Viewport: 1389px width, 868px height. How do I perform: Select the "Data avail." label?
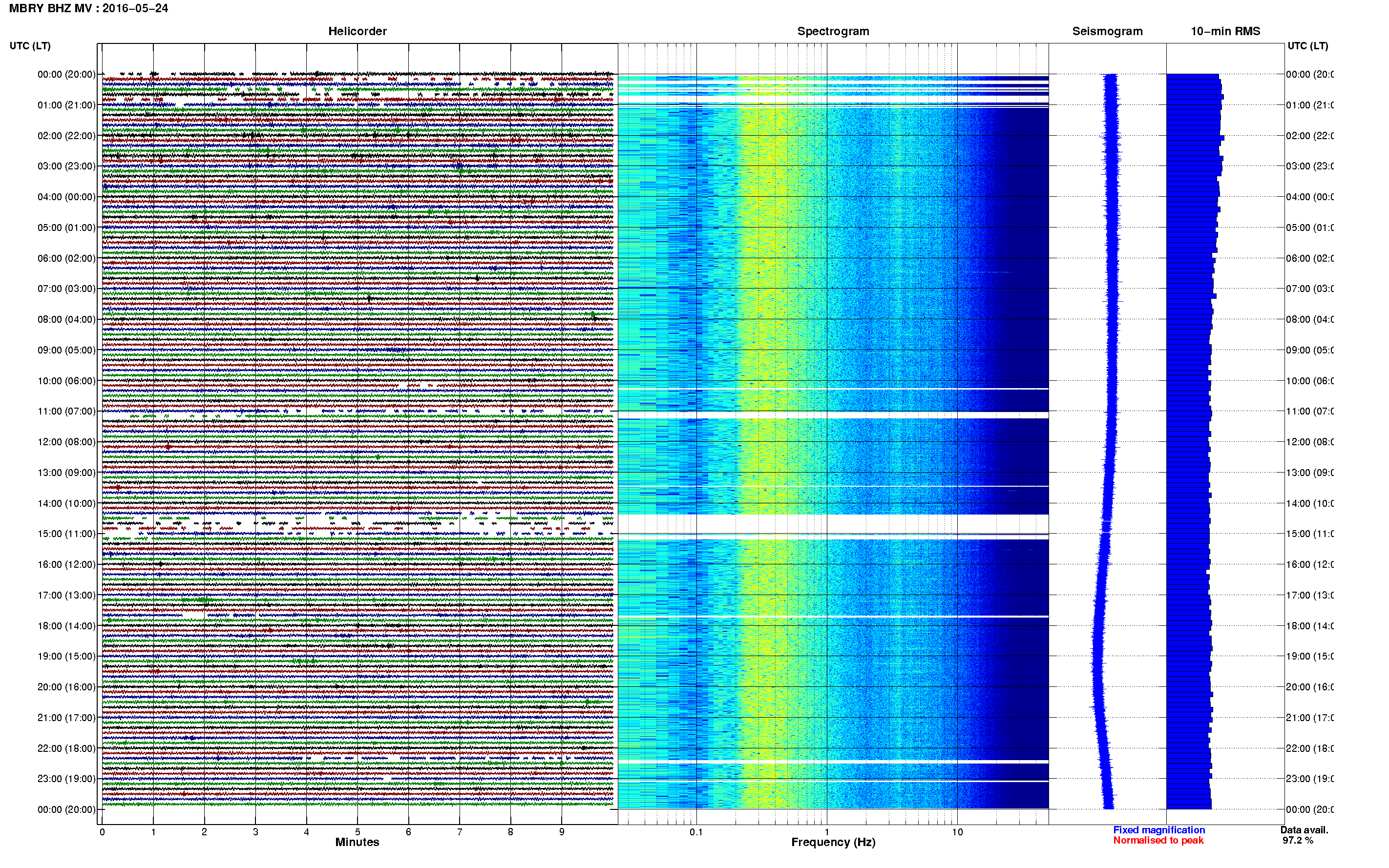pyautogui.click(x=1304, y=830)
